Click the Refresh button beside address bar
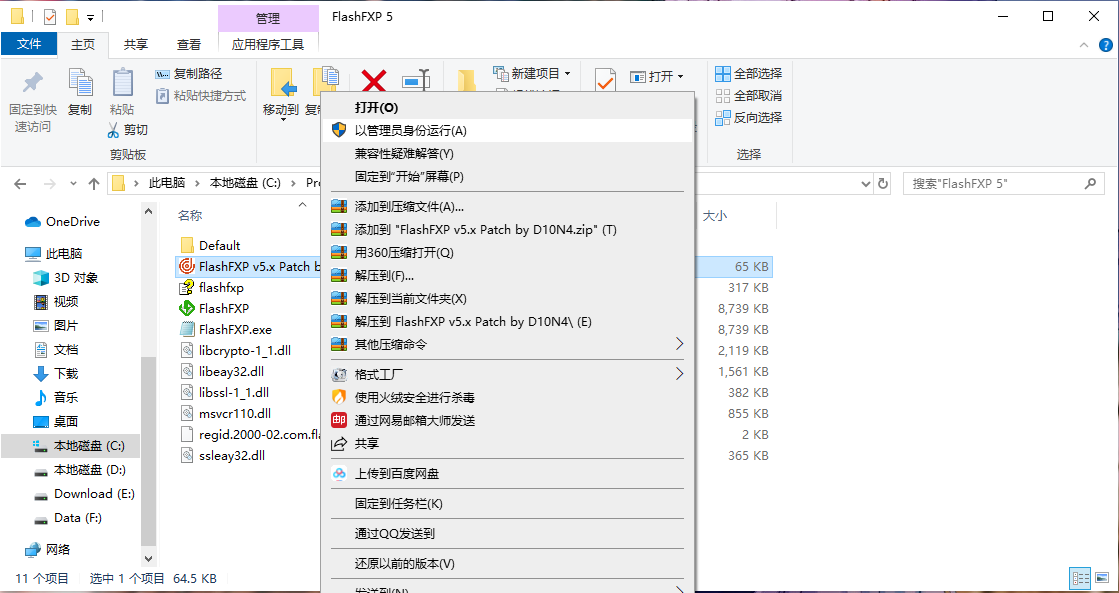The height and width of the screenshot is (593, 1119). click(883, 183)
